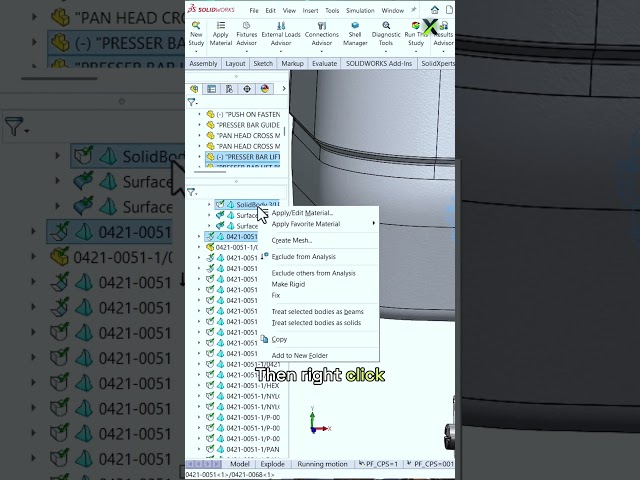
Task: Expand the PUSH ON FASTEN tree node
Action: point(200,114)
